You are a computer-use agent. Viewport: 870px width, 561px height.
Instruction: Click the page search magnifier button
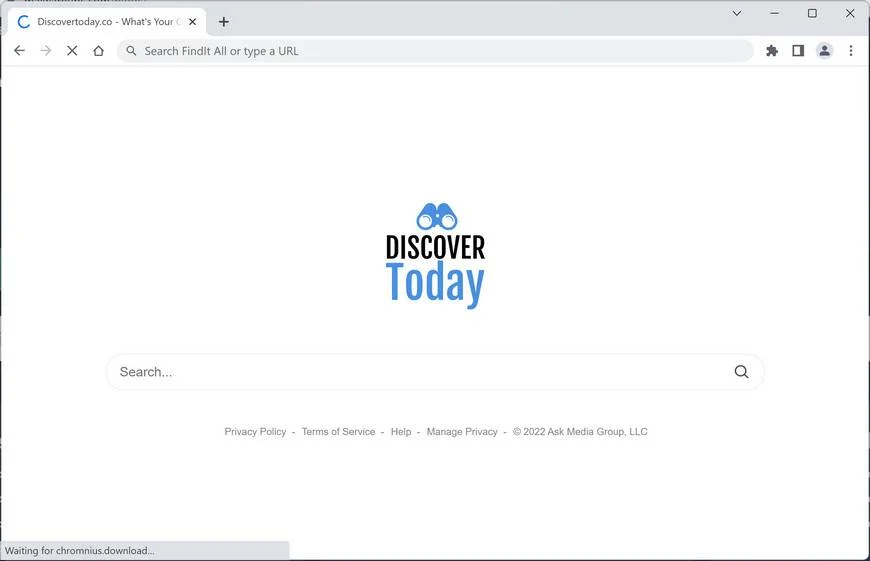741,372
